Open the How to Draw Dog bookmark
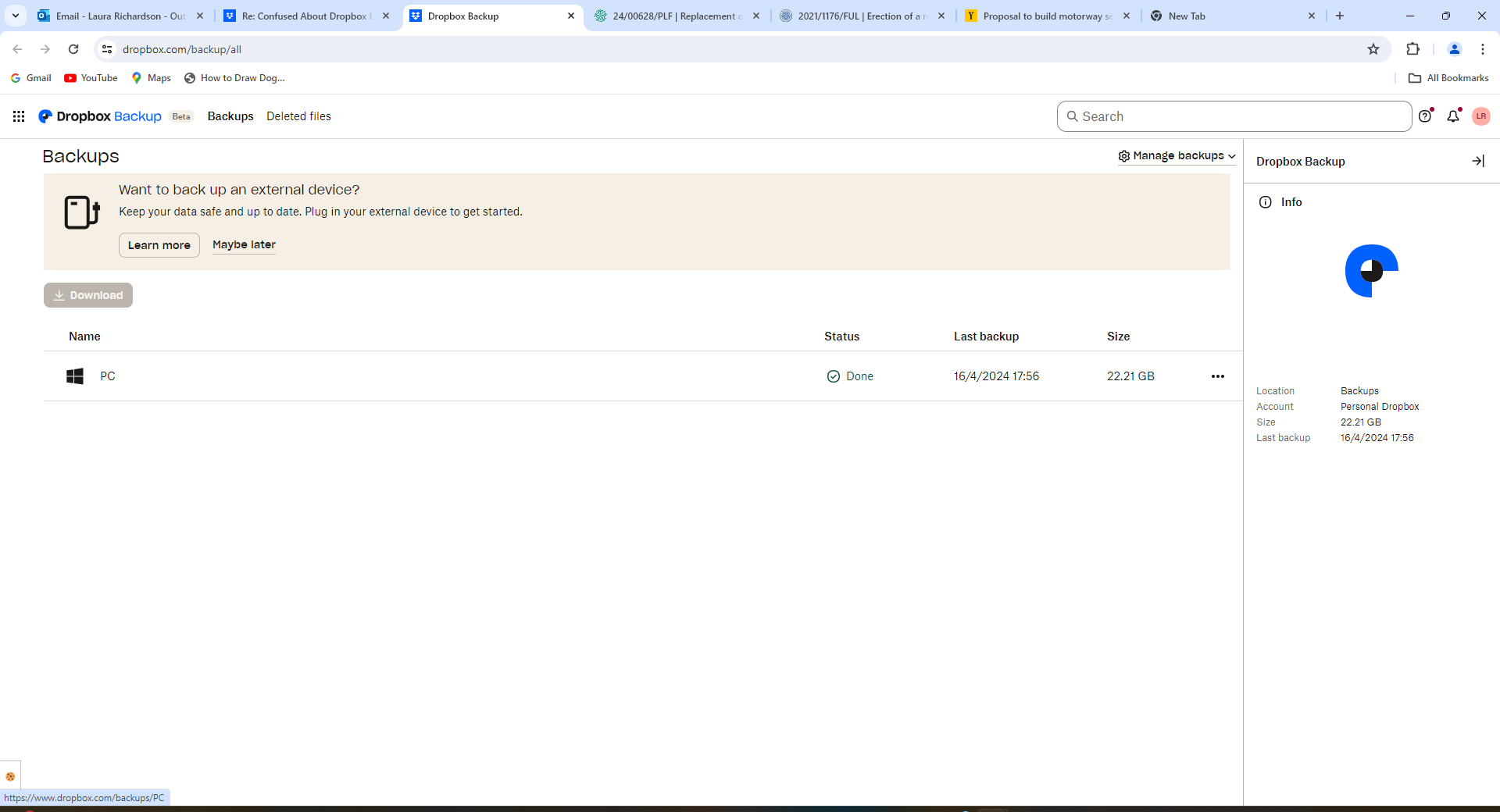 pyautogui.click(x=234, y=78)
